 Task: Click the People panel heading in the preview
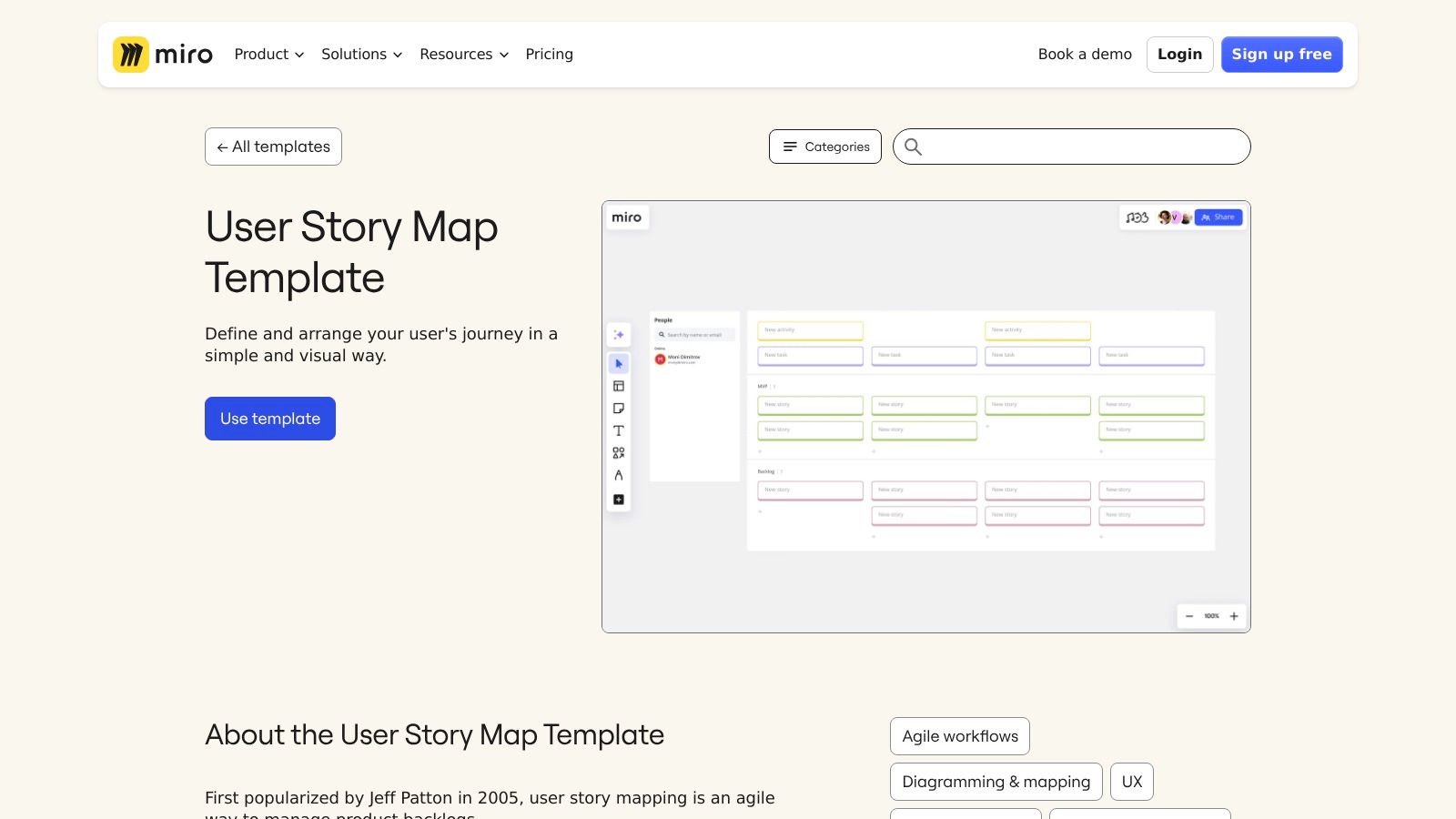click(x=663, y=320)
